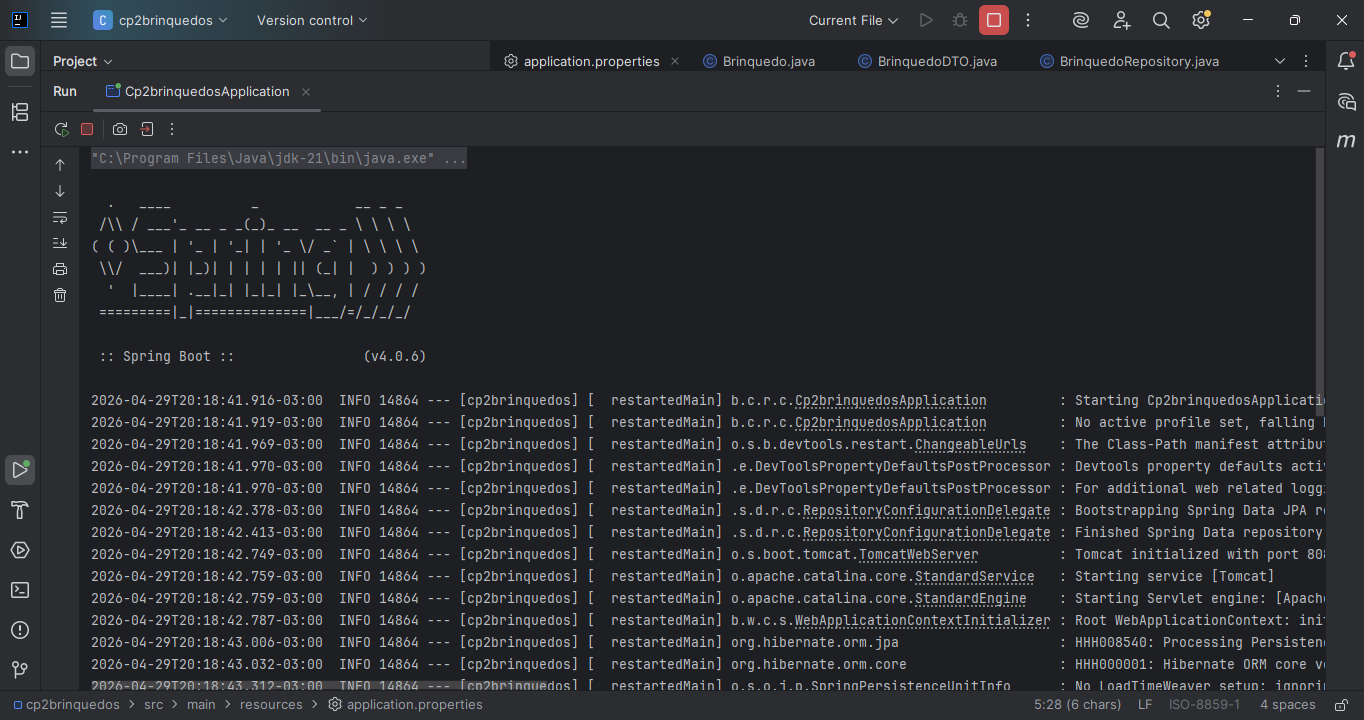1364x720 pixels.
Task: Rerun Cp2brinquedosApplication
Action: [x=61, y=129]
